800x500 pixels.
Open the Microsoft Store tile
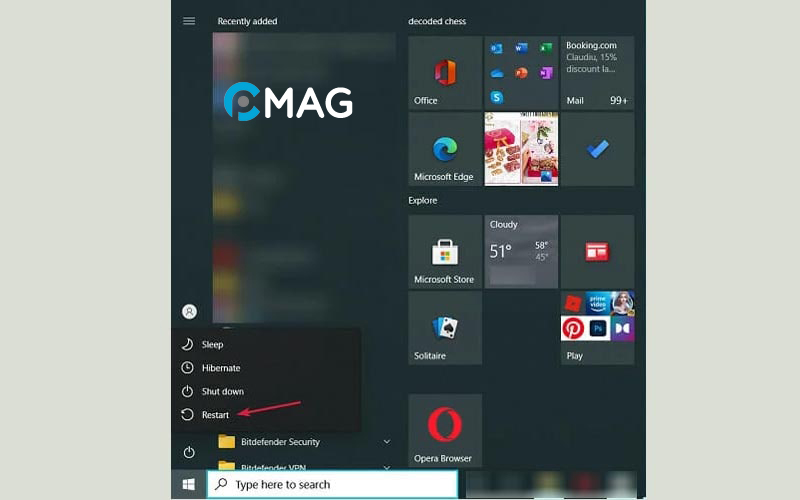coord(445,252)
